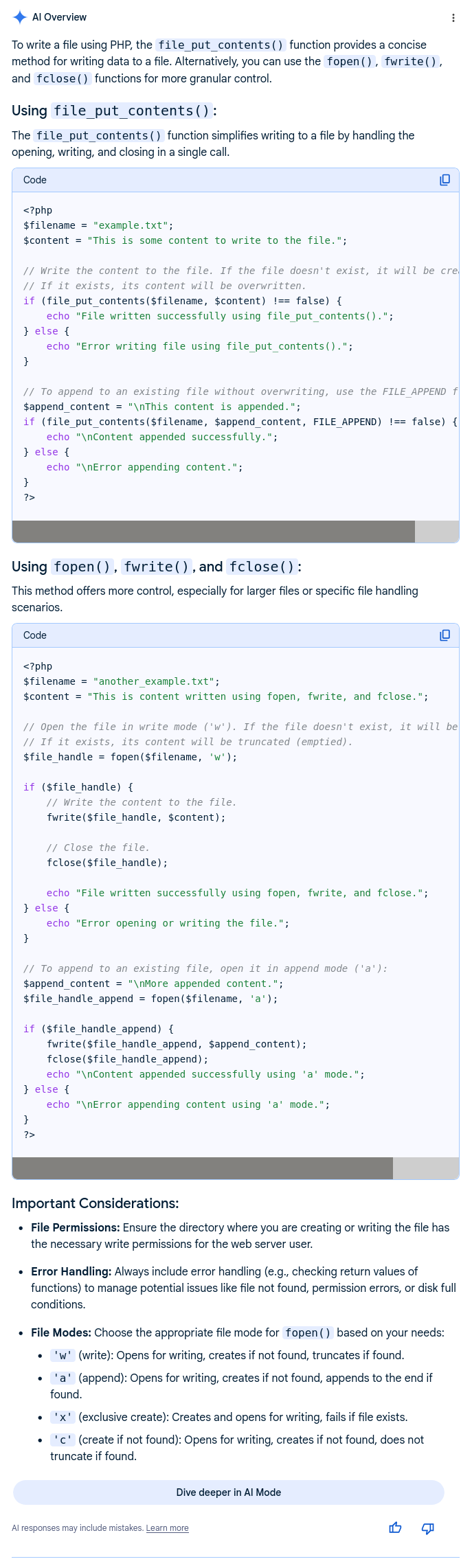Click the 'Code' label of the first code block

tap(35, 180)
